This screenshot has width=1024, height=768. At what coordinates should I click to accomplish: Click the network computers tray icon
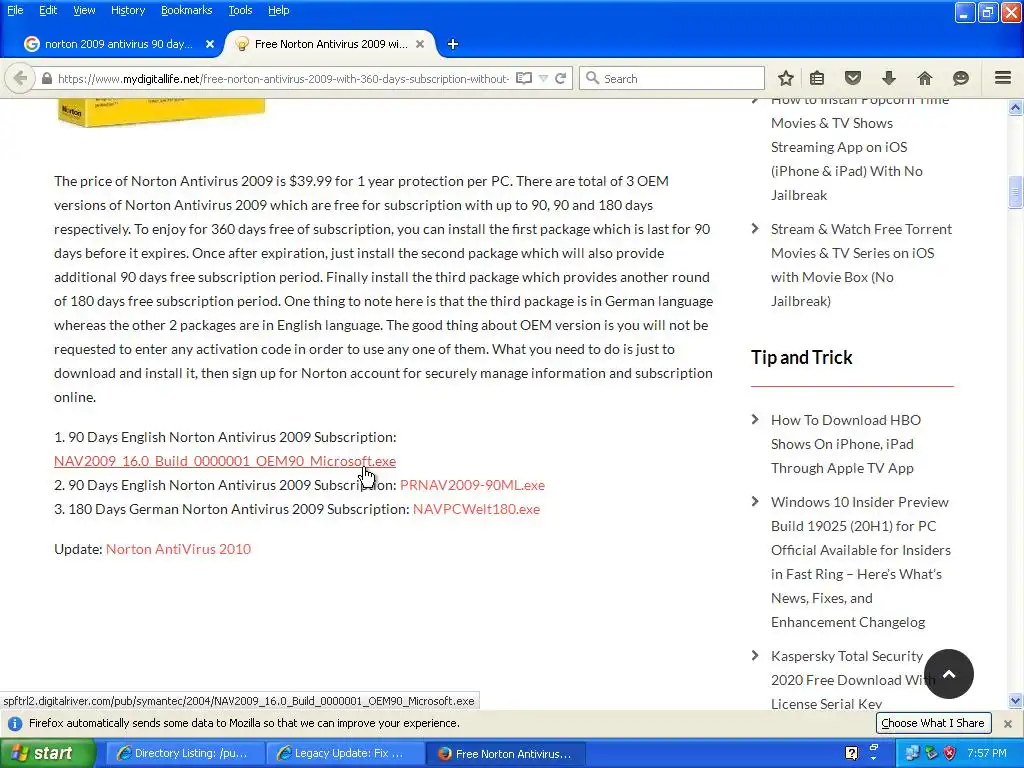click(912, 753)
